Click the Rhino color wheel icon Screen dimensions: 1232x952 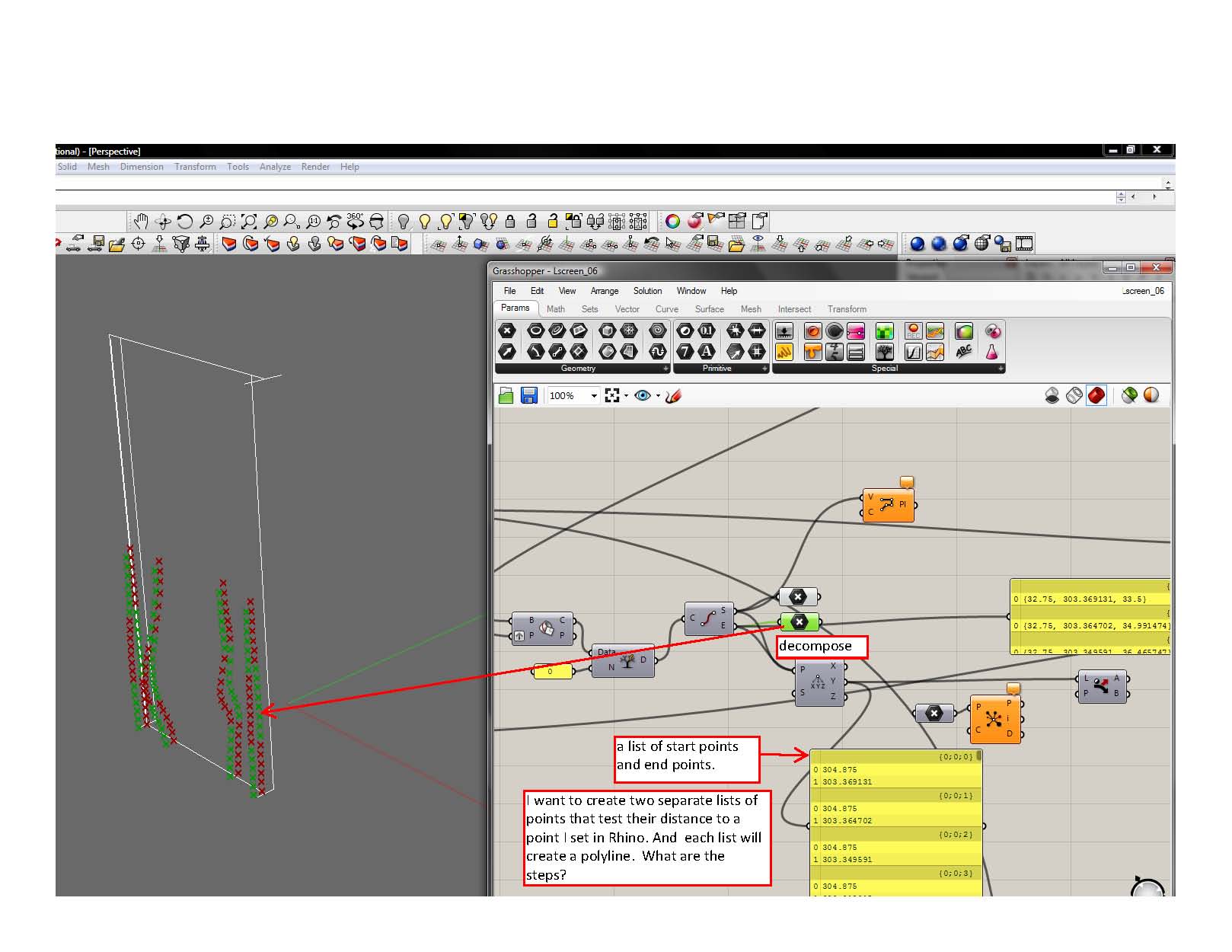672,222
